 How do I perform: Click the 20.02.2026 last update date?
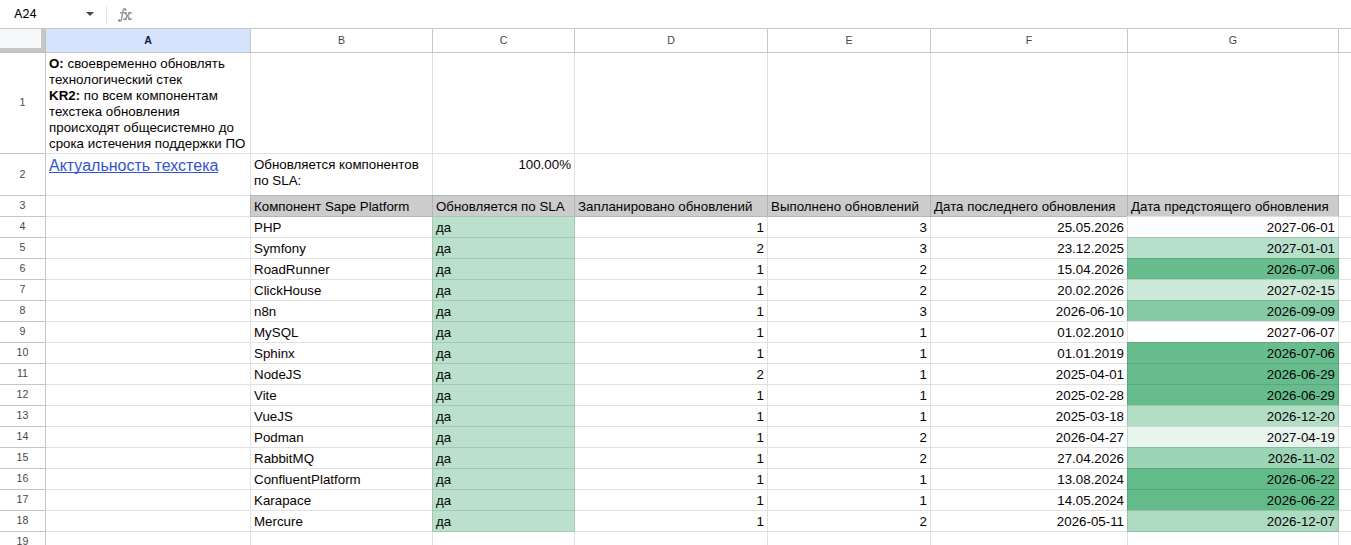[1029, 290]
